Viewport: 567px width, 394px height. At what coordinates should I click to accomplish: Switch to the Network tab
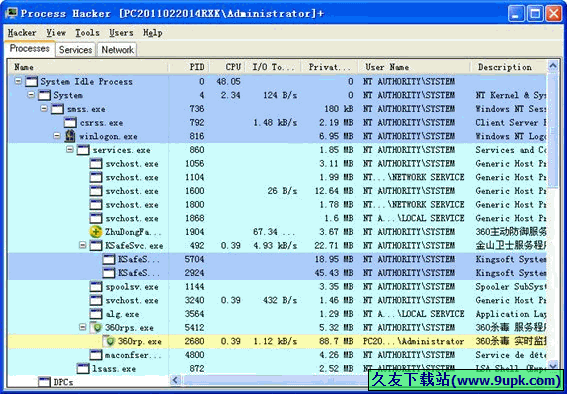[118, 50]
